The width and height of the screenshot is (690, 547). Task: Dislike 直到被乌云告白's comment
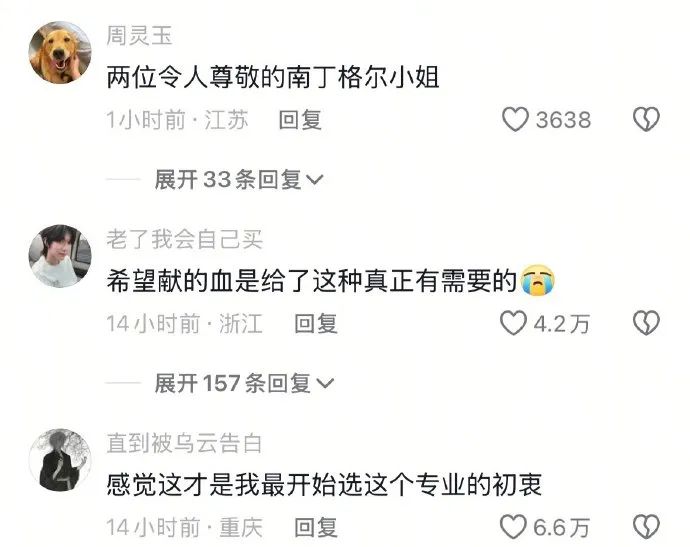(646, 527)
